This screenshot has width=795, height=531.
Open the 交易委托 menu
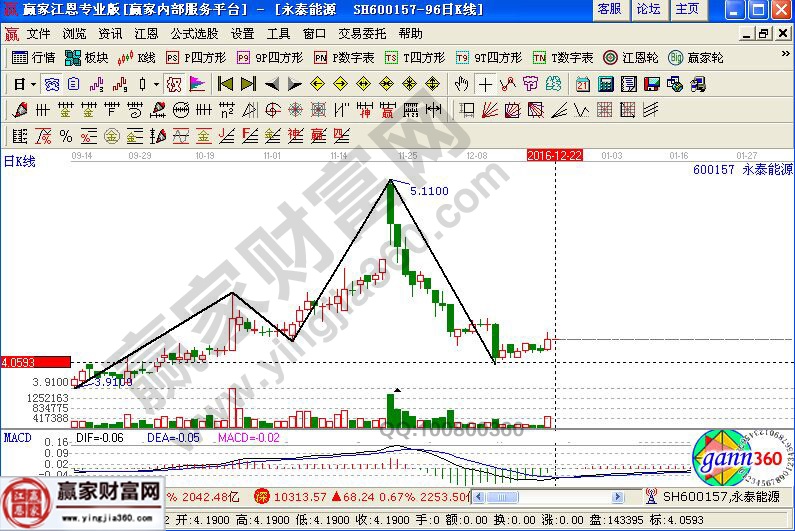(361, 33)
